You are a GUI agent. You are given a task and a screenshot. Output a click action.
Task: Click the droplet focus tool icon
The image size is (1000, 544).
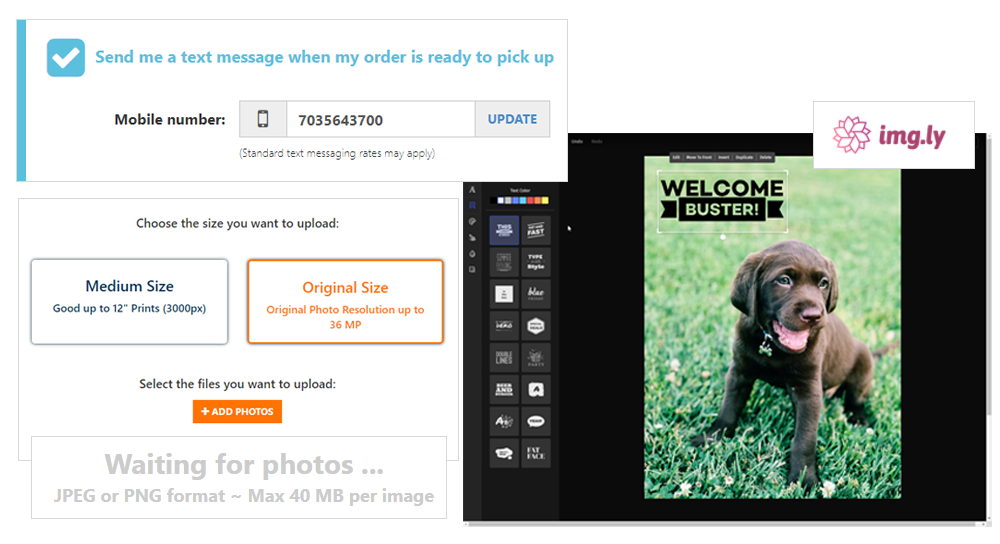pyautogui.click(x=472, y=253)
